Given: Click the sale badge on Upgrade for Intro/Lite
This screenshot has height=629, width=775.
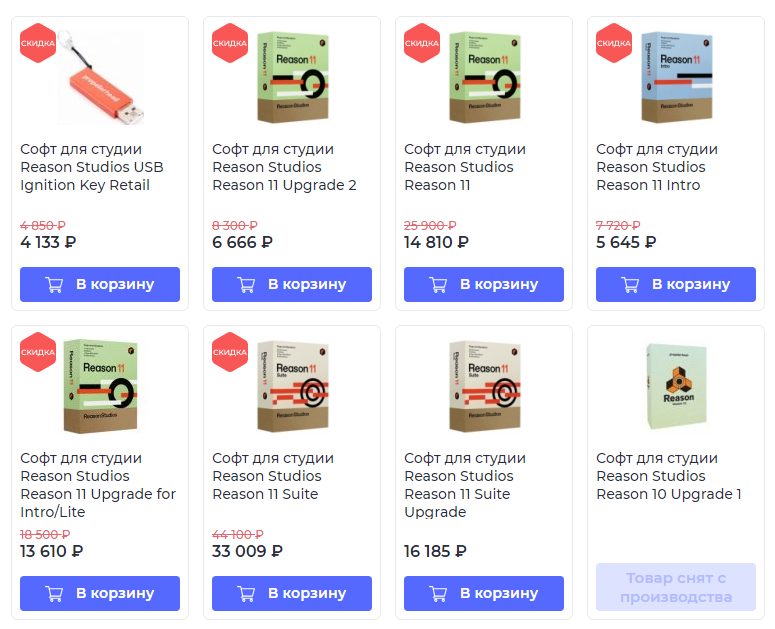Looking at the screenshot, I should tap(38, 352).
